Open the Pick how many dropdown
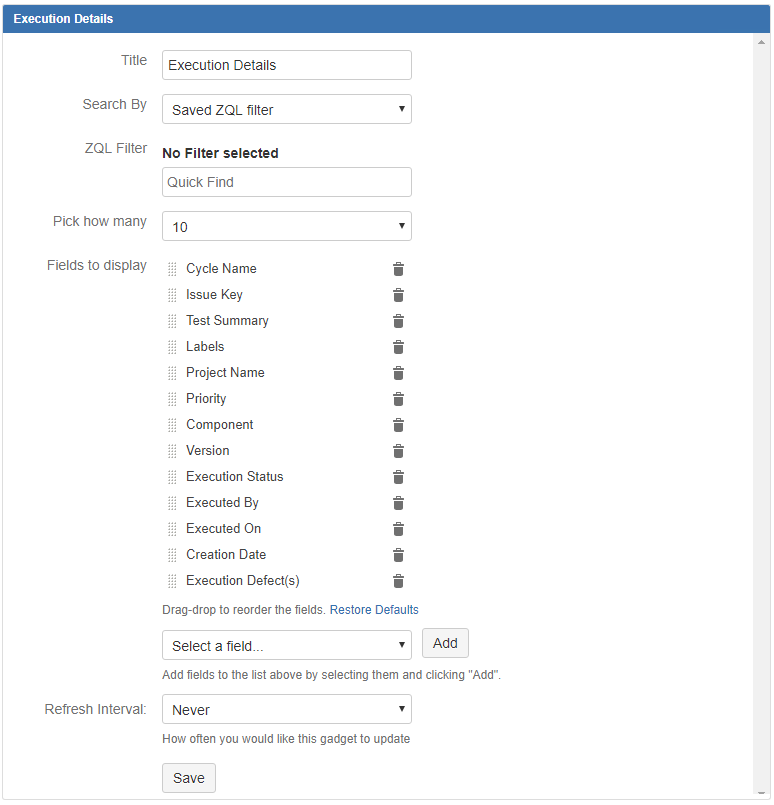Viewport: 774px width, 805px height. 286,226
